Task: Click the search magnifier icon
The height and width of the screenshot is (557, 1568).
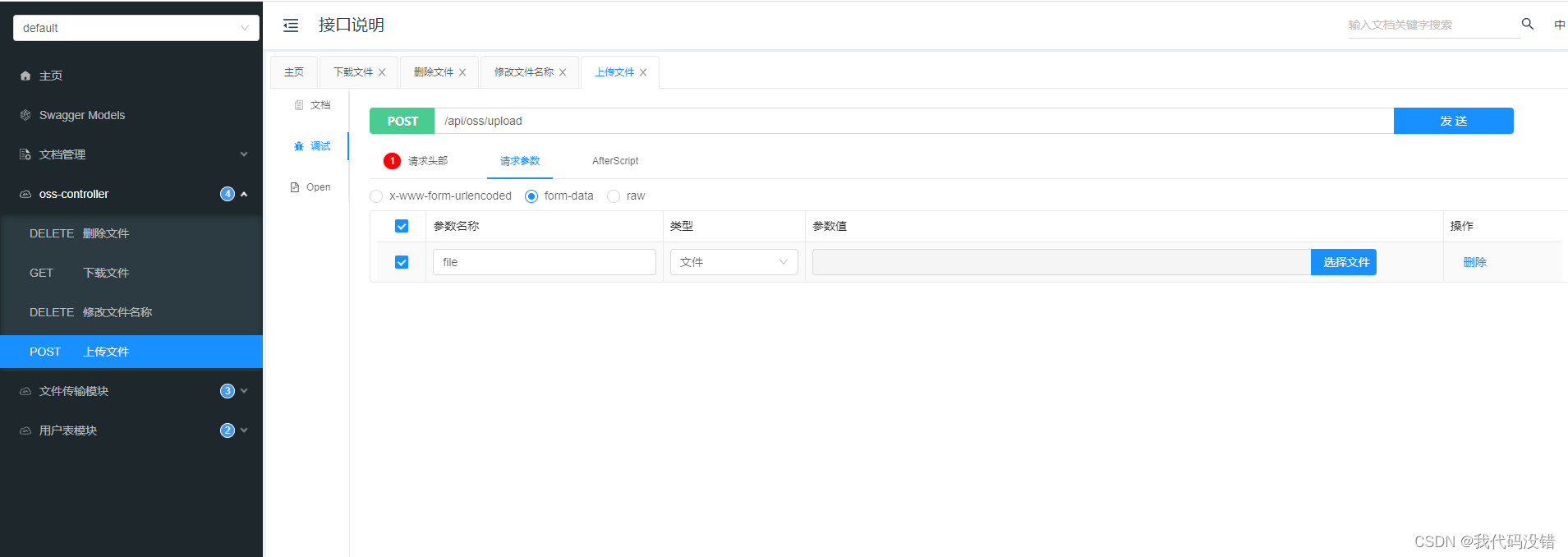Action: [x=1528, y=24]
